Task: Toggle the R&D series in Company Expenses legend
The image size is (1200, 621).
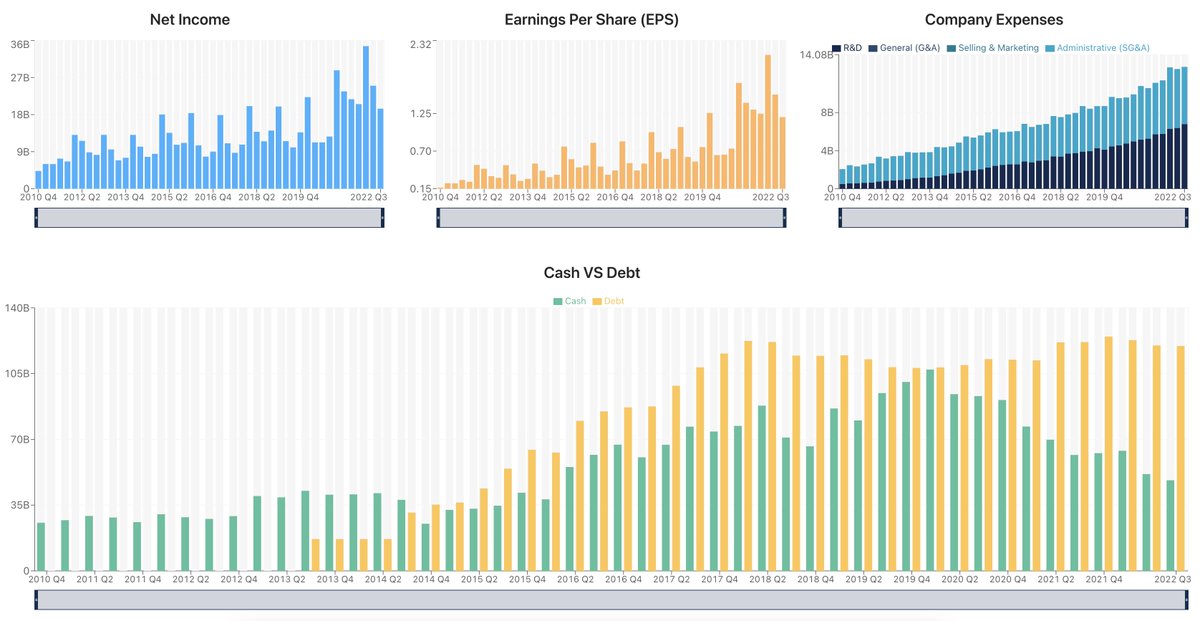Action: 847,48
